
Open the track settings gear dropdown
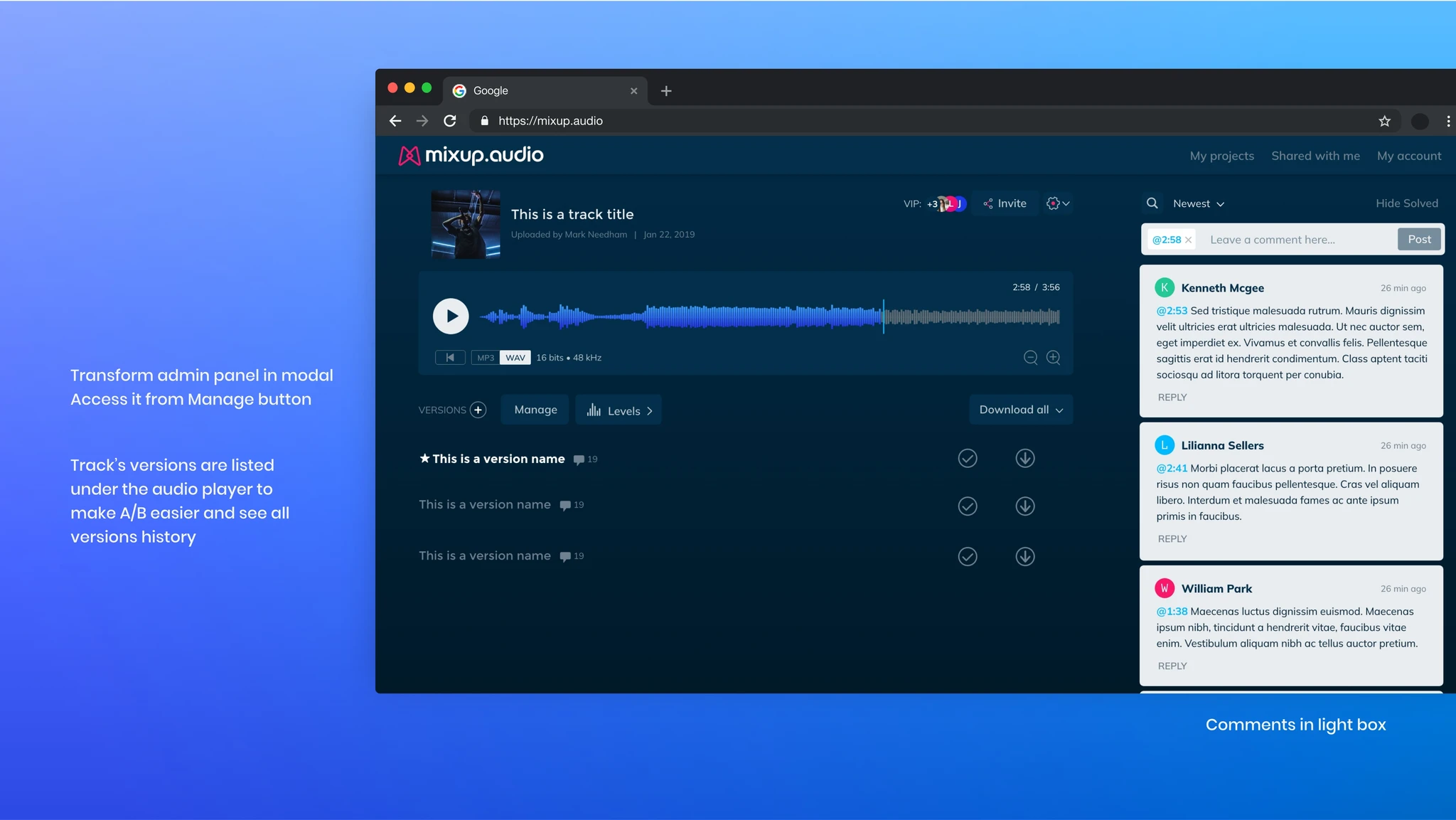point(1058,203)
